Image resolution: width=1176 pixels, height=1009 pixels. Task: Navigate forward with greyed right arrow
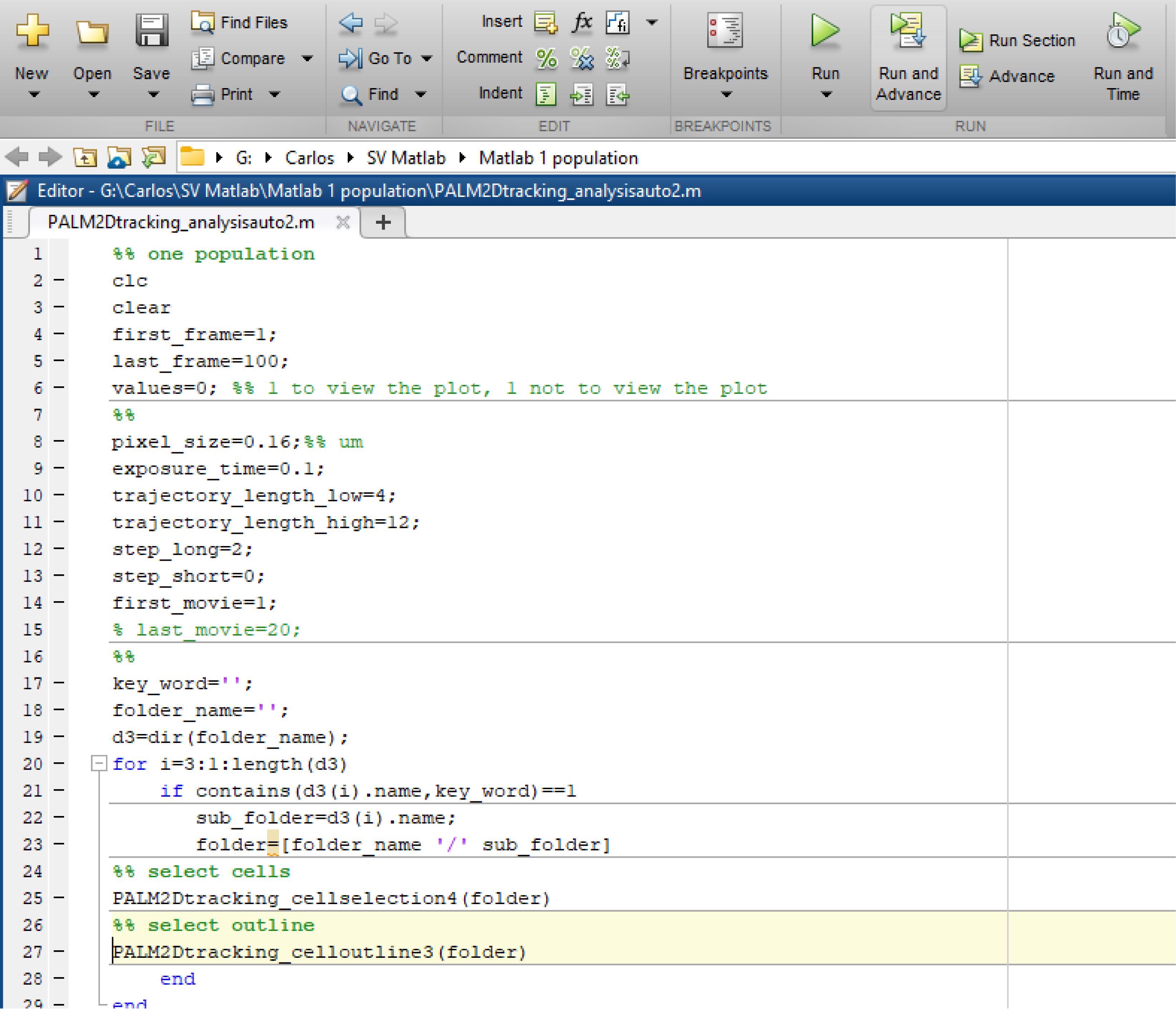pos(386,23)
